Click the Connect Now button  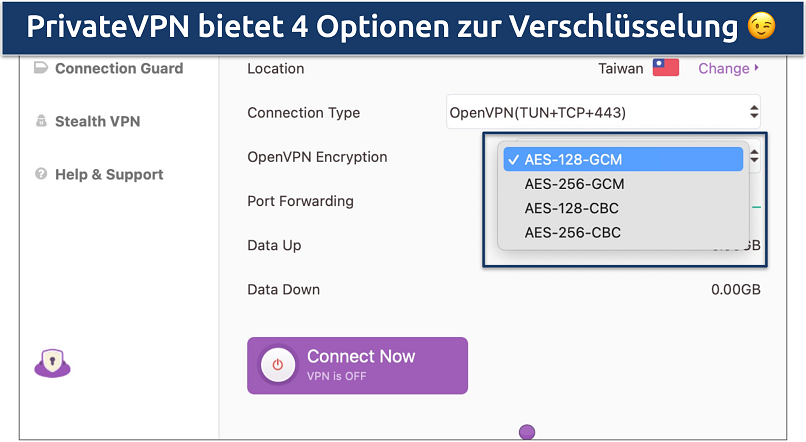click(357, 365)
